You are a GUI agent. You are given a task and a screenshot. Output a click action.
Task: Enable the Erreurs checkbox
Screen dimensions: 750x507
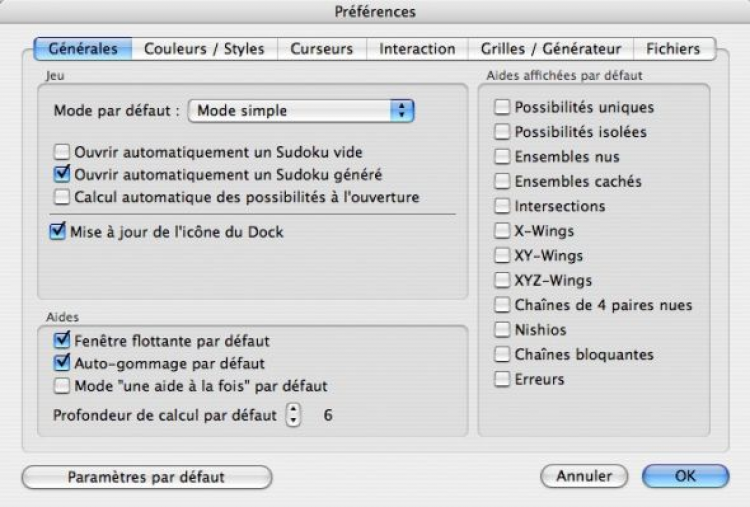click(502, 379)
